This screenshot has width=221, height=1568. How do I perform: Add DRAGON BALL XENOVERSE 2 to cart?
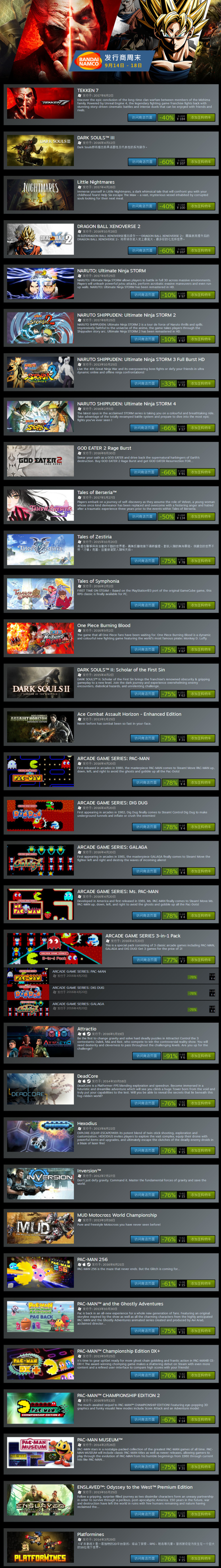click(201, 250)
